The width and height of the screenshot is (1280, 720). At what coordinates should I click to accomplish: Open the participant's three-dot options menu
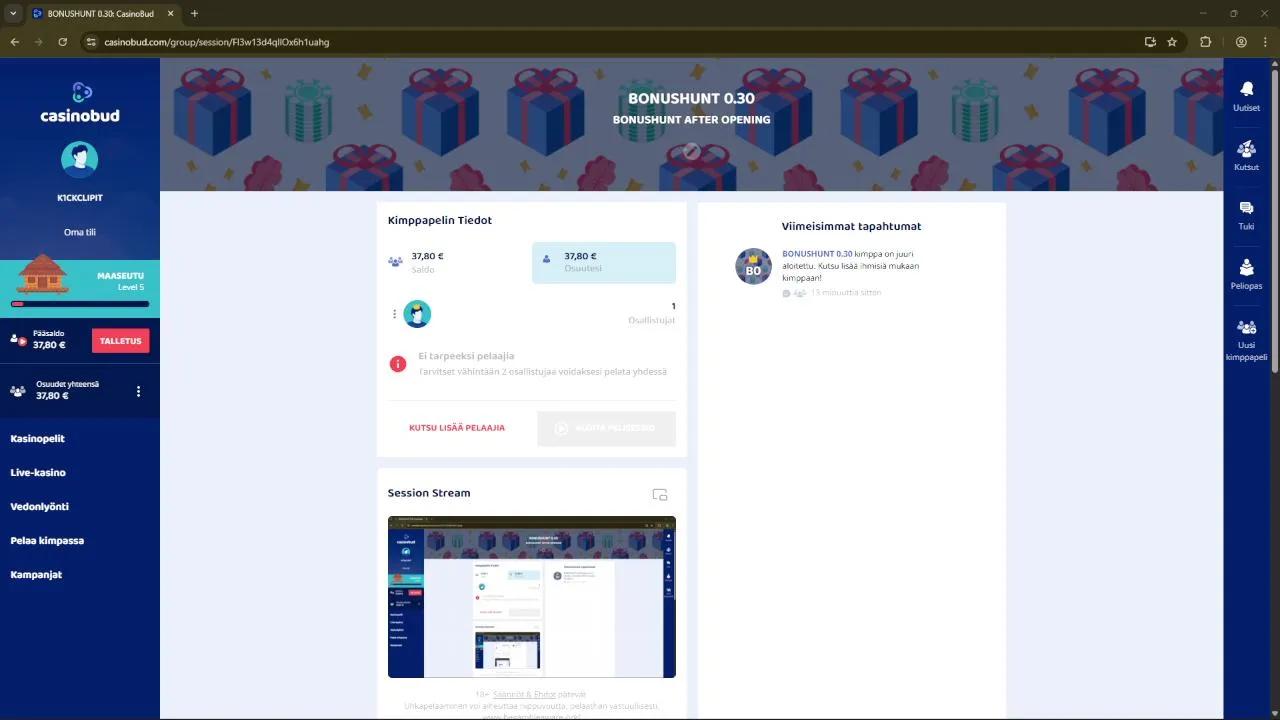[x=394, y=314]
